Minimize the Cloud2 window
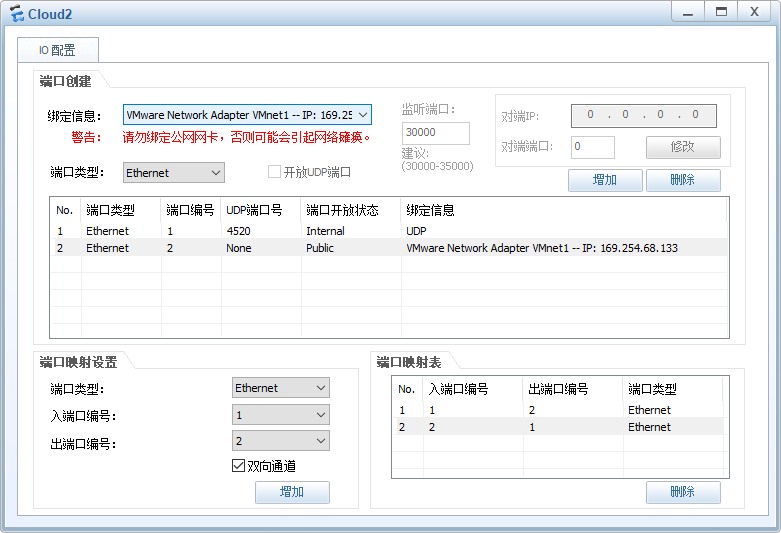 688,12
